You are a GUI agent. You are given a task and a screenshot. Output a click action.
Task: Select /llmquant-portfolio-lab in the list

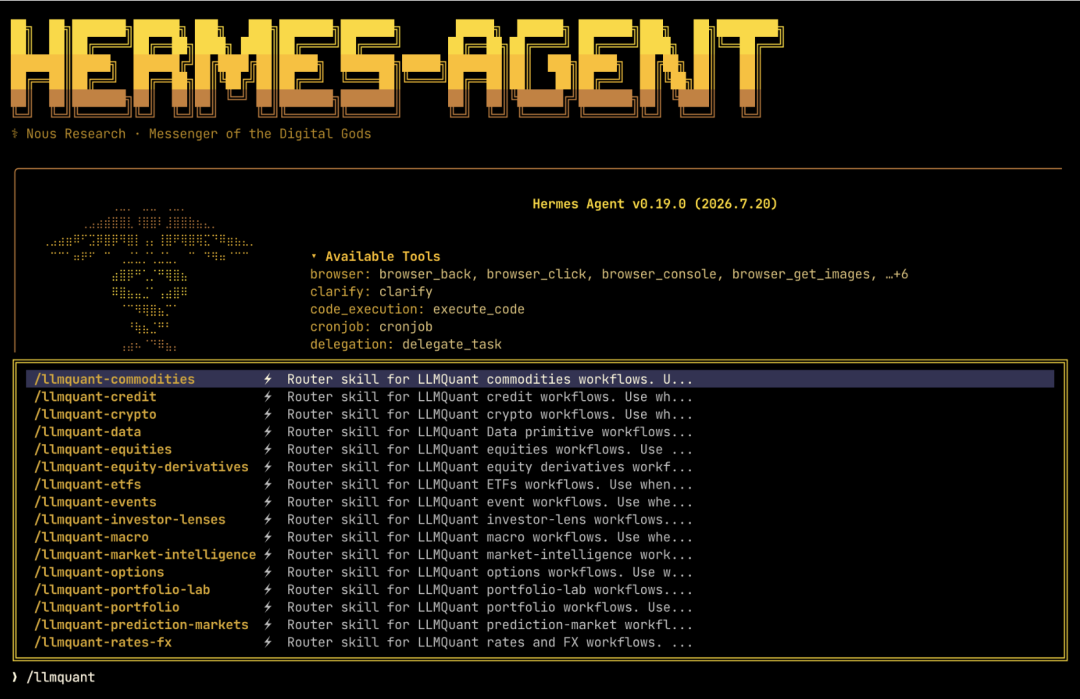[x=122, y=590]
